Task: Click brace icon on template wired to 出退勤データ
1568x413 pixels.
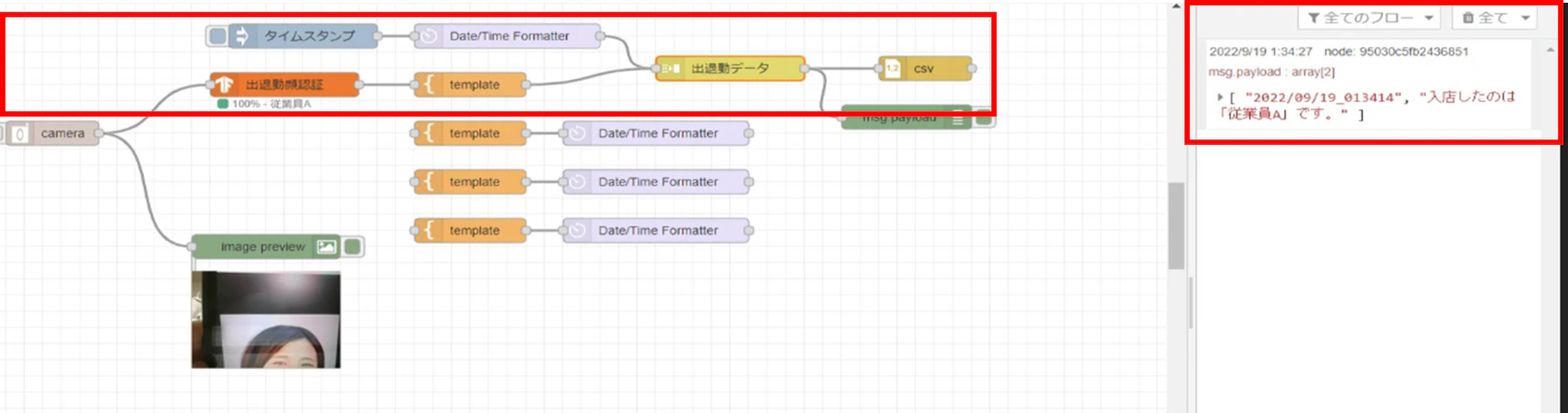Action: coord(428,85)
